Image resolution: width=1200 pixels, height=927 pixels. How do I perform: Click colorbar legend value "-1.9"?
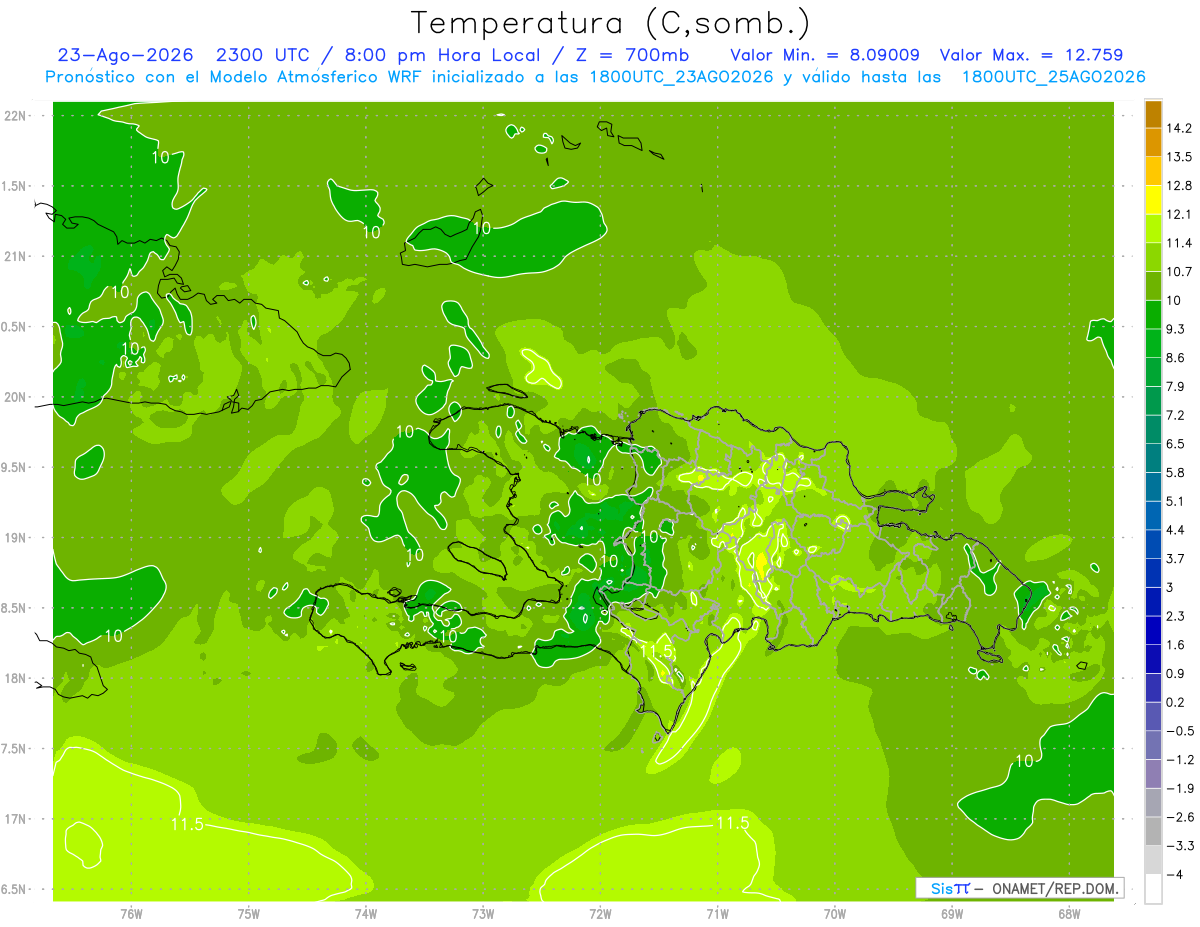click(x=1179, y=788)
